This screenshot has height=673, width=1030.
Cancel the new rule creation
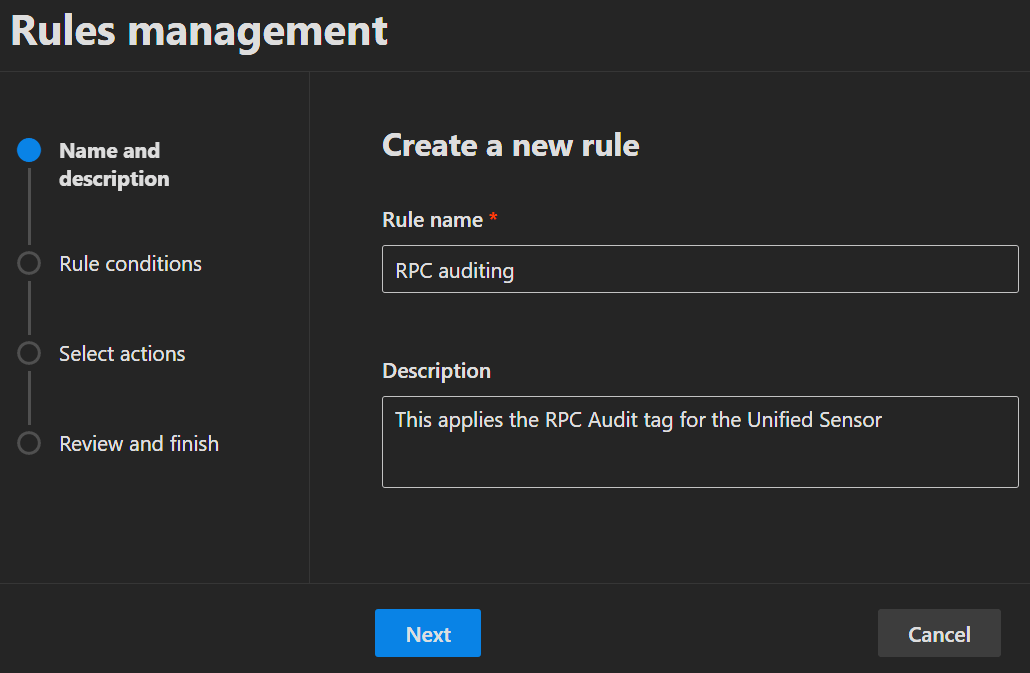(x=939, y=634)
